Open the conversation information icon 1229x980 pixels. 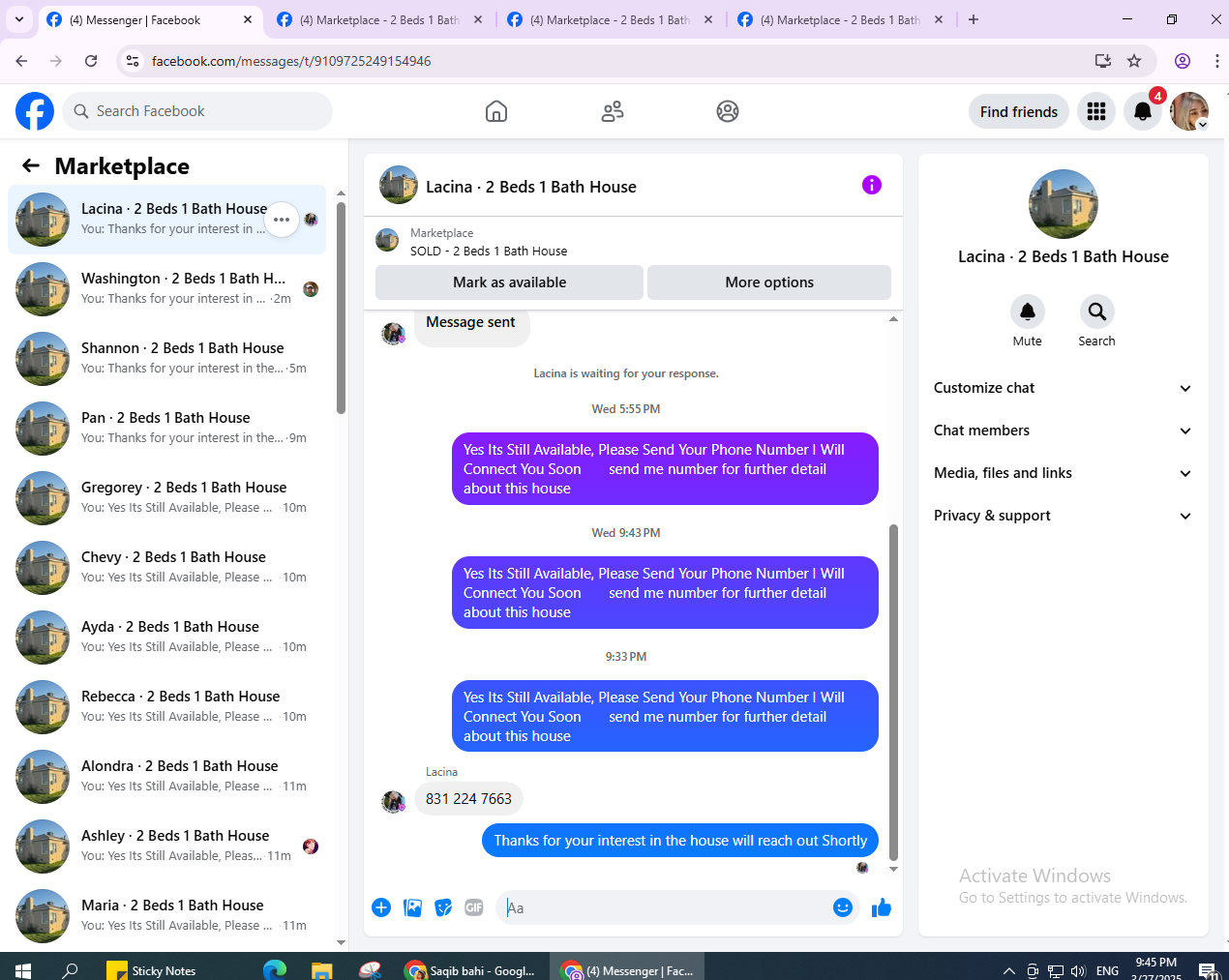coord(872,185)
